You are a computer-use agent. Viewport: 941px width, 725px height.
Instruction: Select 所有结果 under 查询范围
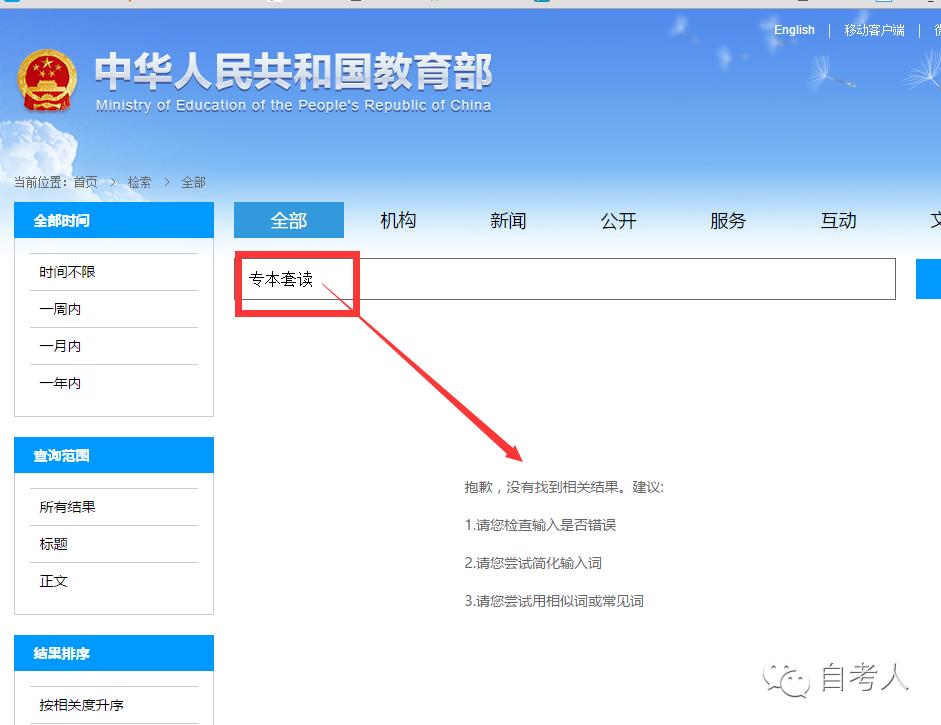pyautogui.click(x=67, y=506)
